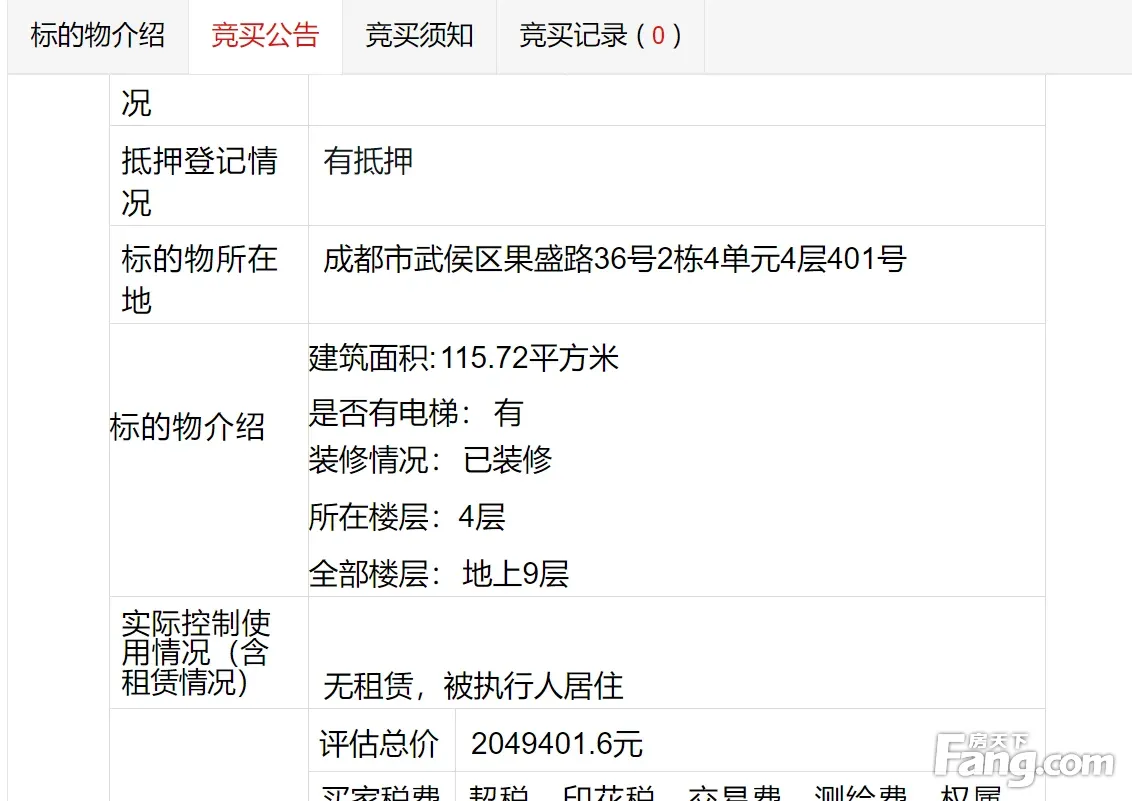Screen dimensions: 1132x801
Task: Click the 建筑面积 115.72平方米 line
Action: pyautogui.click(x=464, y=358)
